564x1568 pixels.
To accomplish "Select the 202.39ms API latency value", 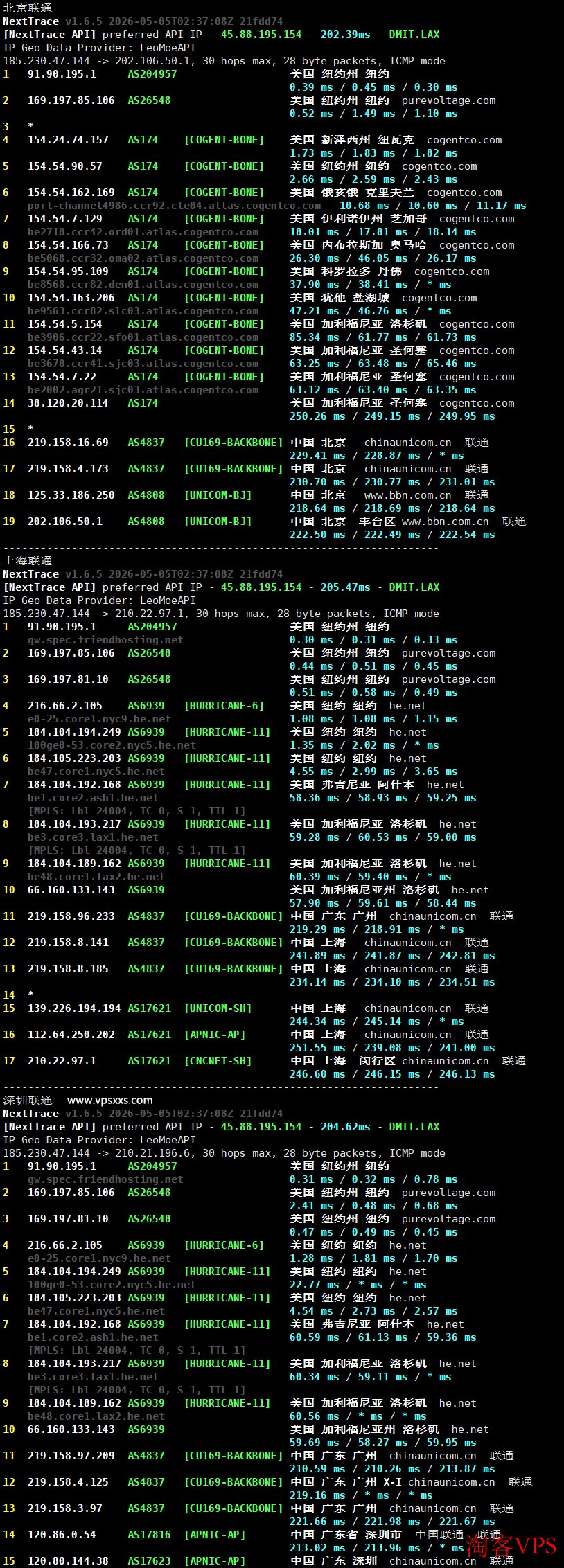I will coord(345,35).
